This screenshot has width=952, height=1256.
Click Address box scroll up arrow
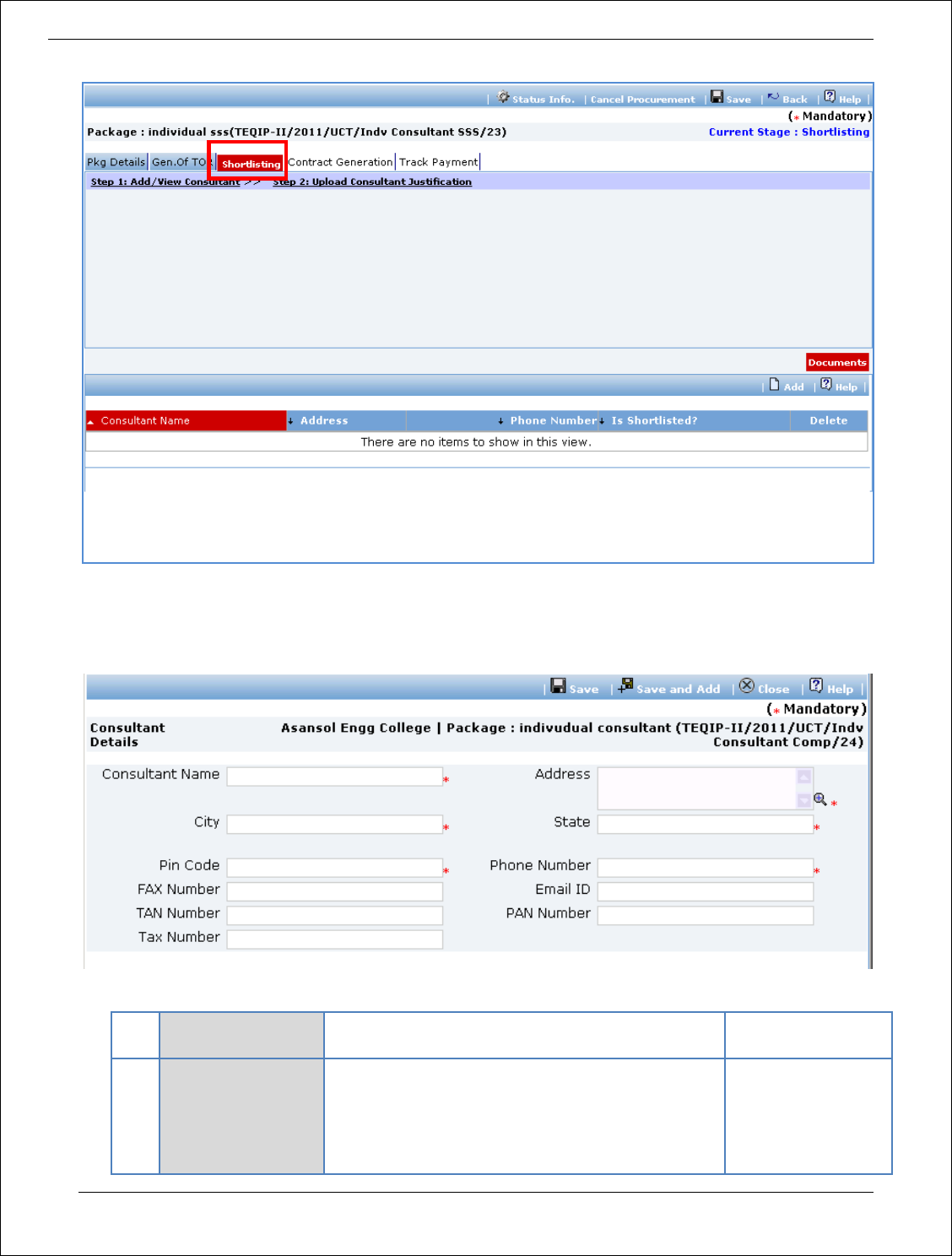(x=804, y=777)
